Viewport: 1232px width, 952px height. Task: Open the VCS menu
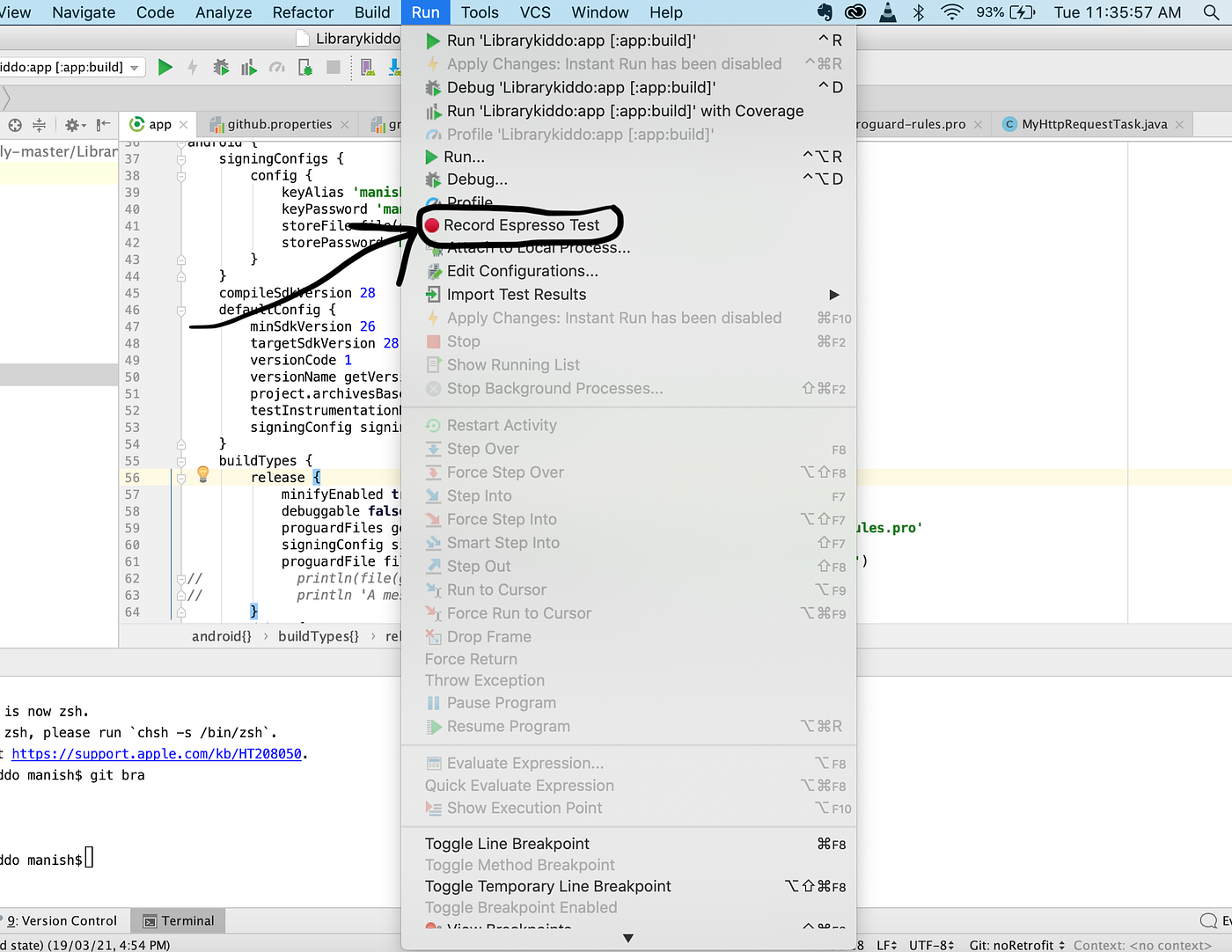pos(535,12)
